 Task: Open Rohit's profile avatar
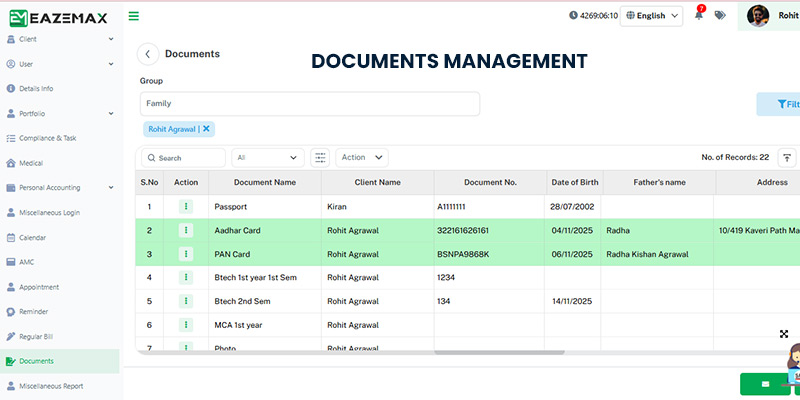click(x=758, y=16)
